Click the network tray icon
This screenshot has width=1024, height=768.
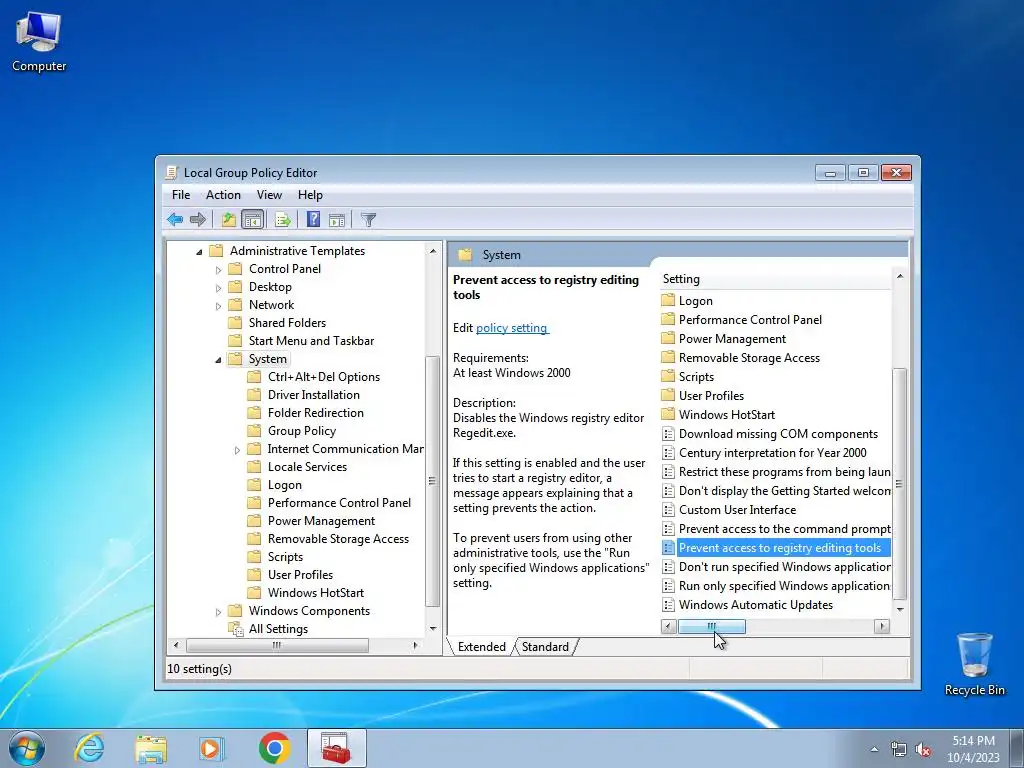pyautogui.click(x=899, y=750)
